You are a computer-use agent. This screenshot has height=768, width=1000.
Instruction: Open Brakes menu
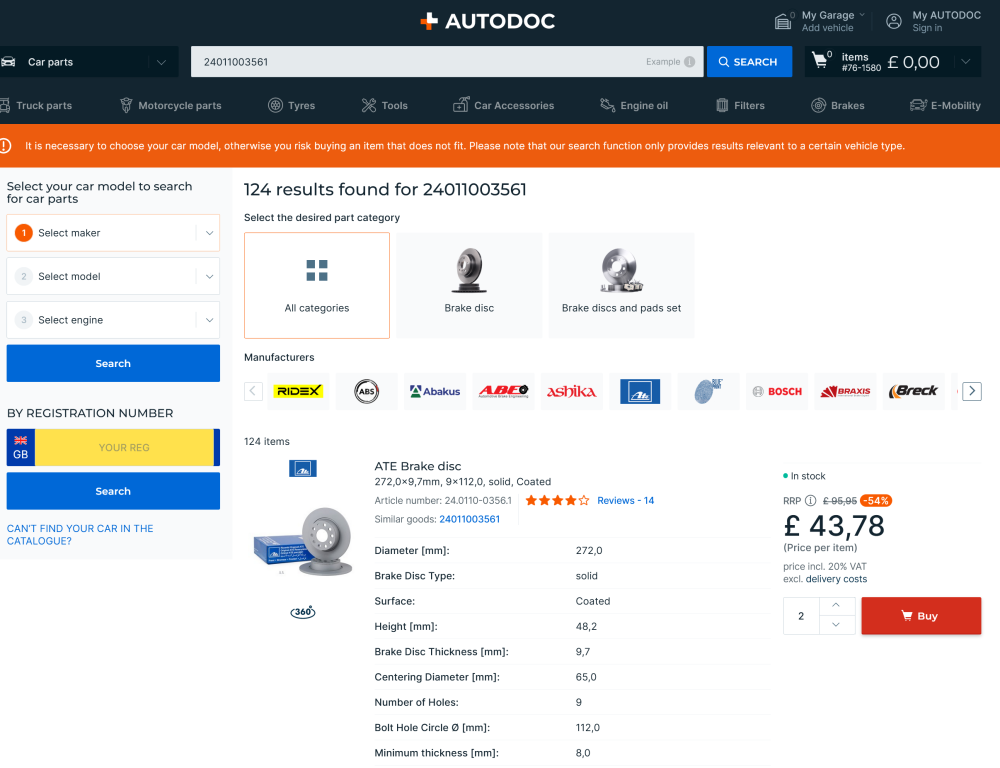pyautogui.click(x=837, y=105)
